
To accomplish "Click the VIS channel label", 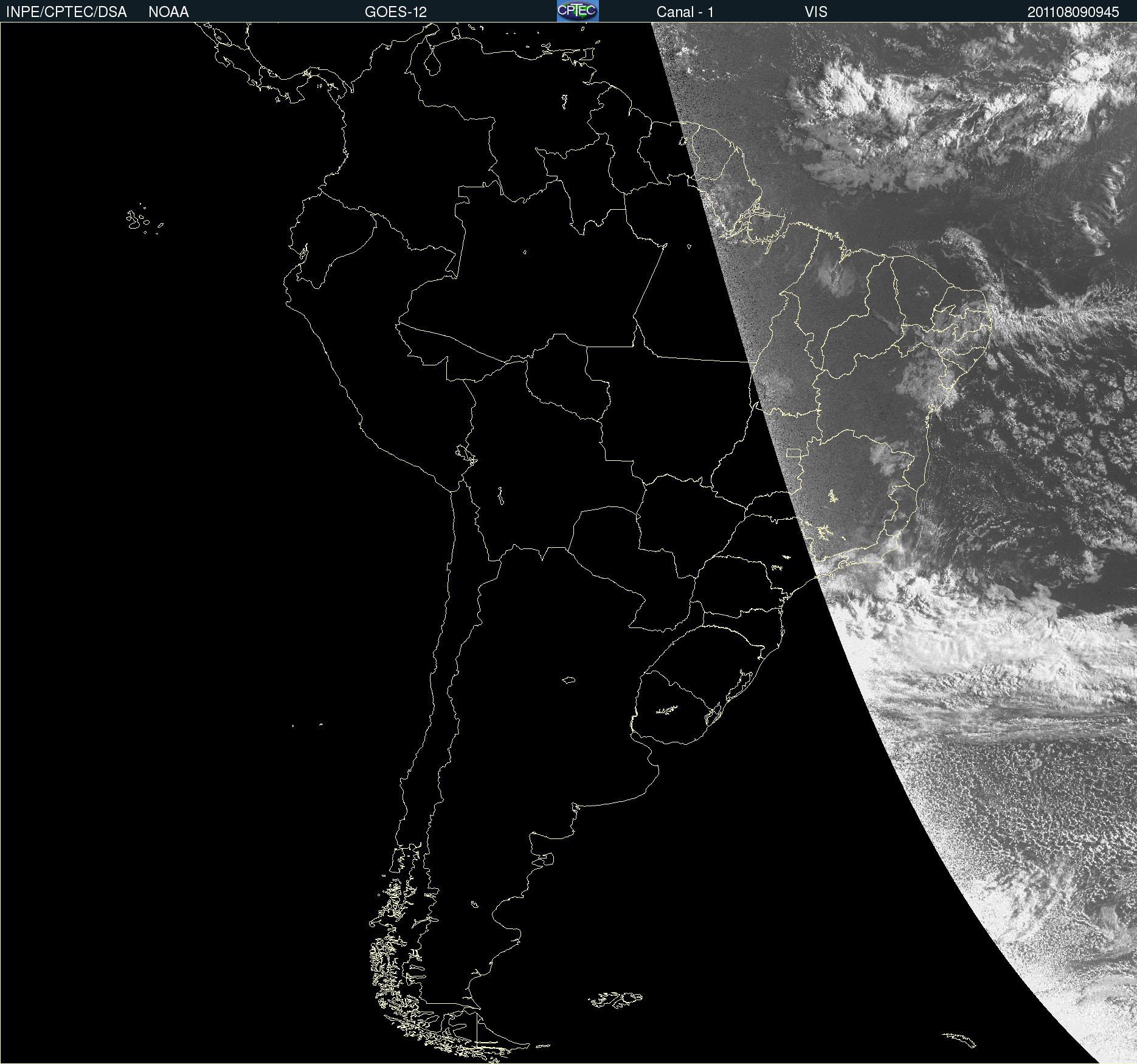I will click(816, 12).
